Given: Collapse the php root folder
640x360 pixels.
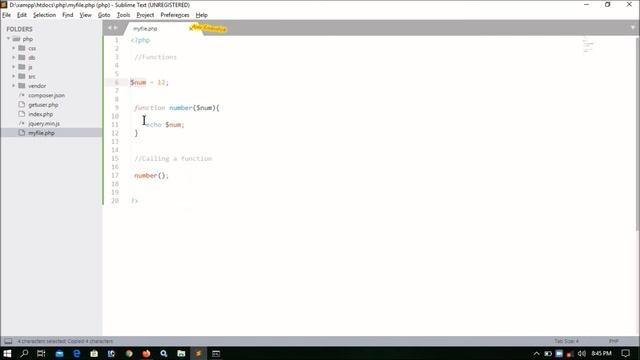Looking at the screenshot, I should (x=8, y=39).
